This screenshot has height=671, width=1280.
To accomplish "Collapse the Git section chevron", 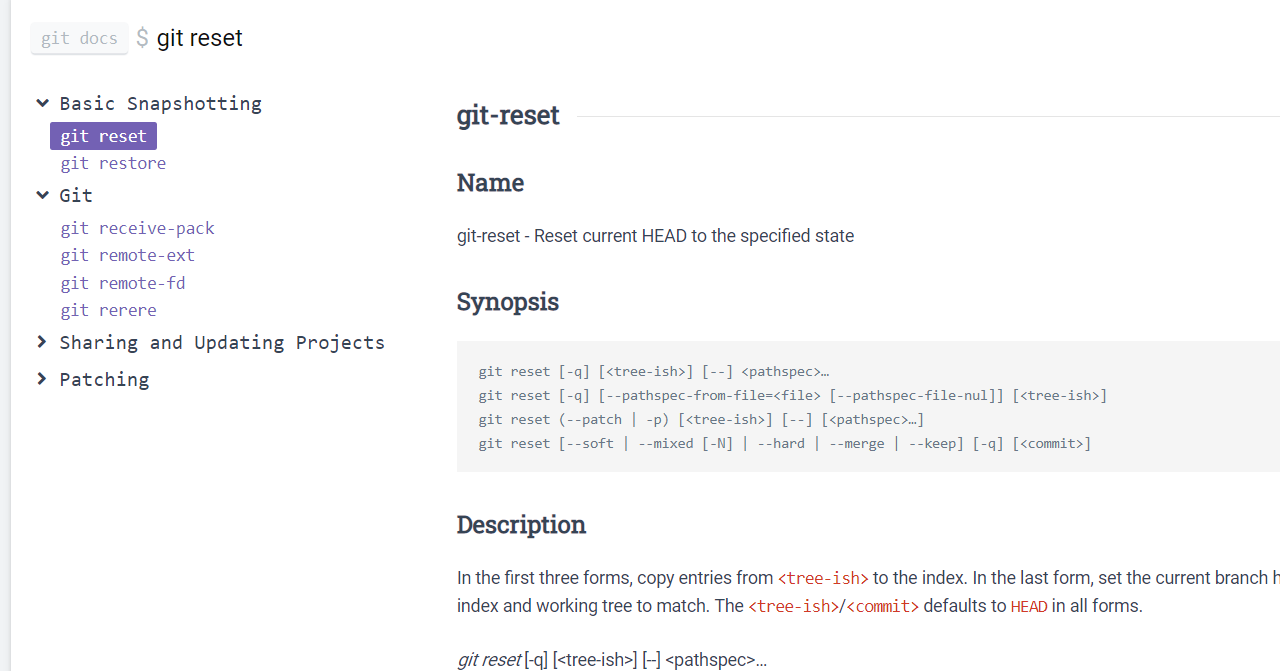I will click(43, 195).
